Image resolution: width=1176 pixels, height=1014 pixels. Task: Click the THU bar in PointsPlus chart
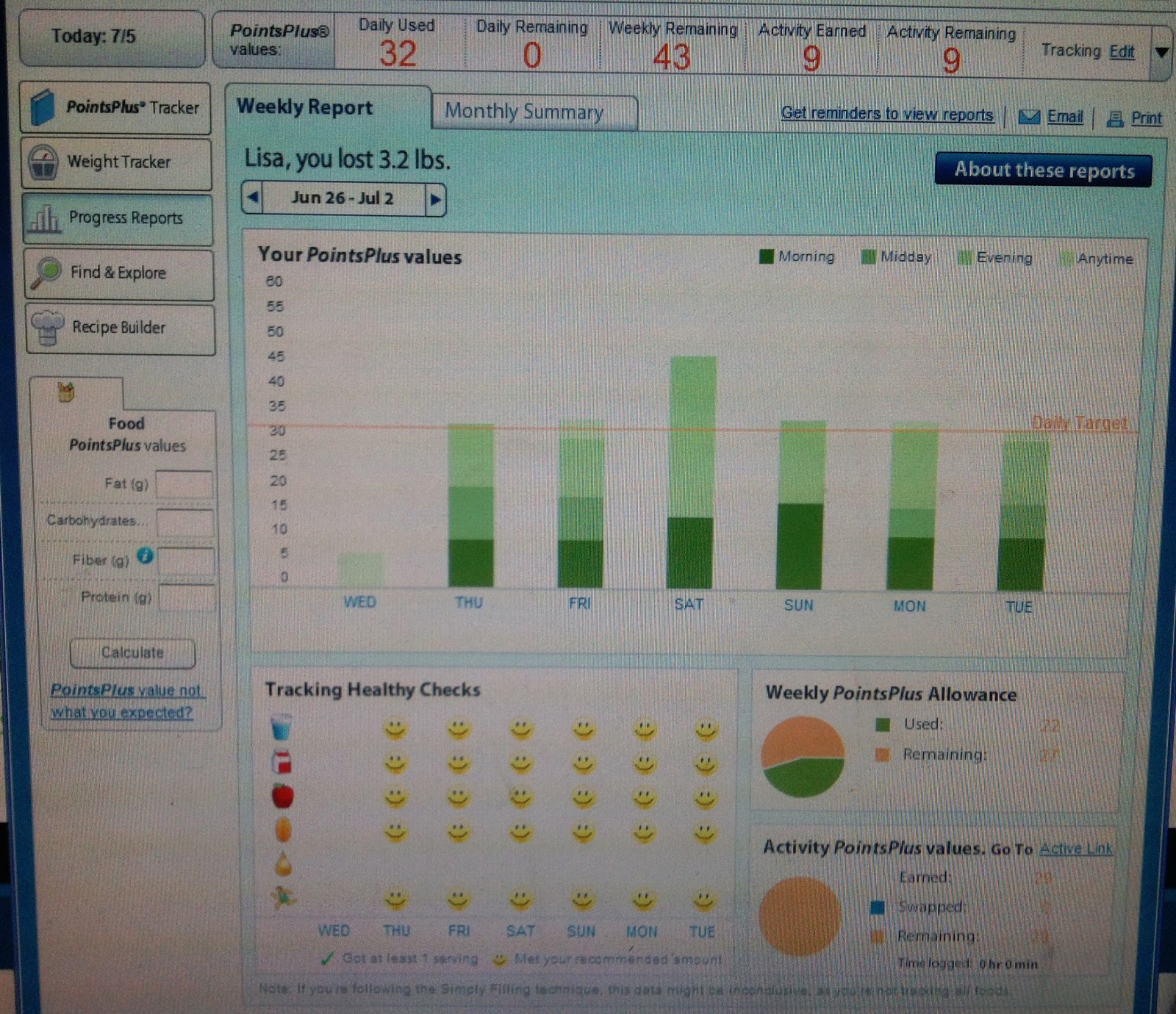471,506
